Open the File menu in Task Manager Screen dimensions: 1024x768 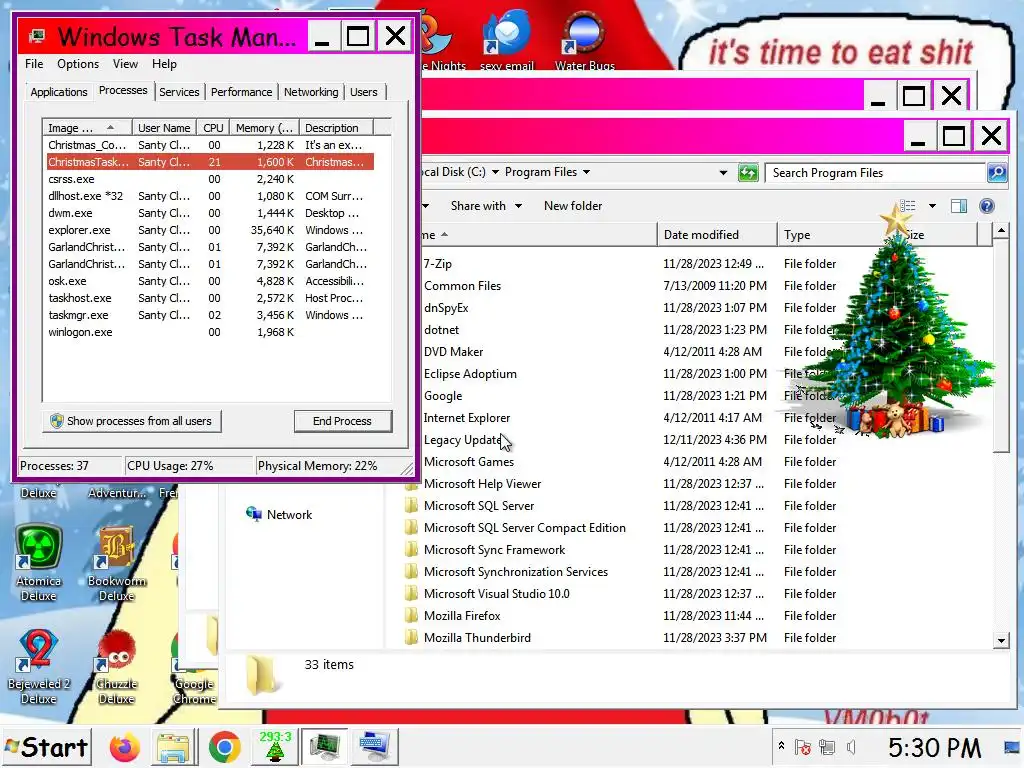(x=34, y=64)
